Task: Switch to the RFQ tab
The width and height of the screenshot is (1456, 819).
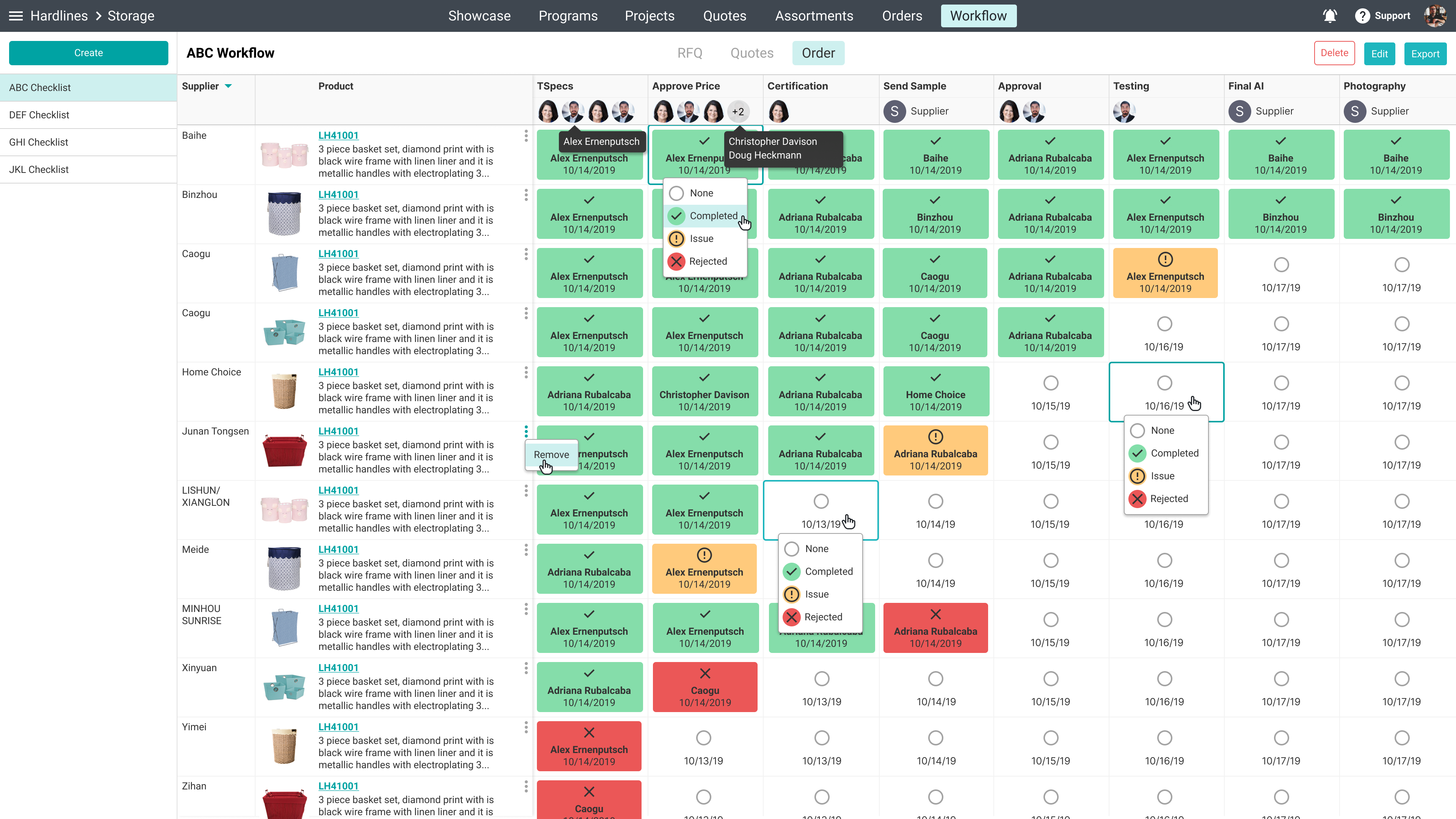Action: pyautogui.click(x=690, y=53)
